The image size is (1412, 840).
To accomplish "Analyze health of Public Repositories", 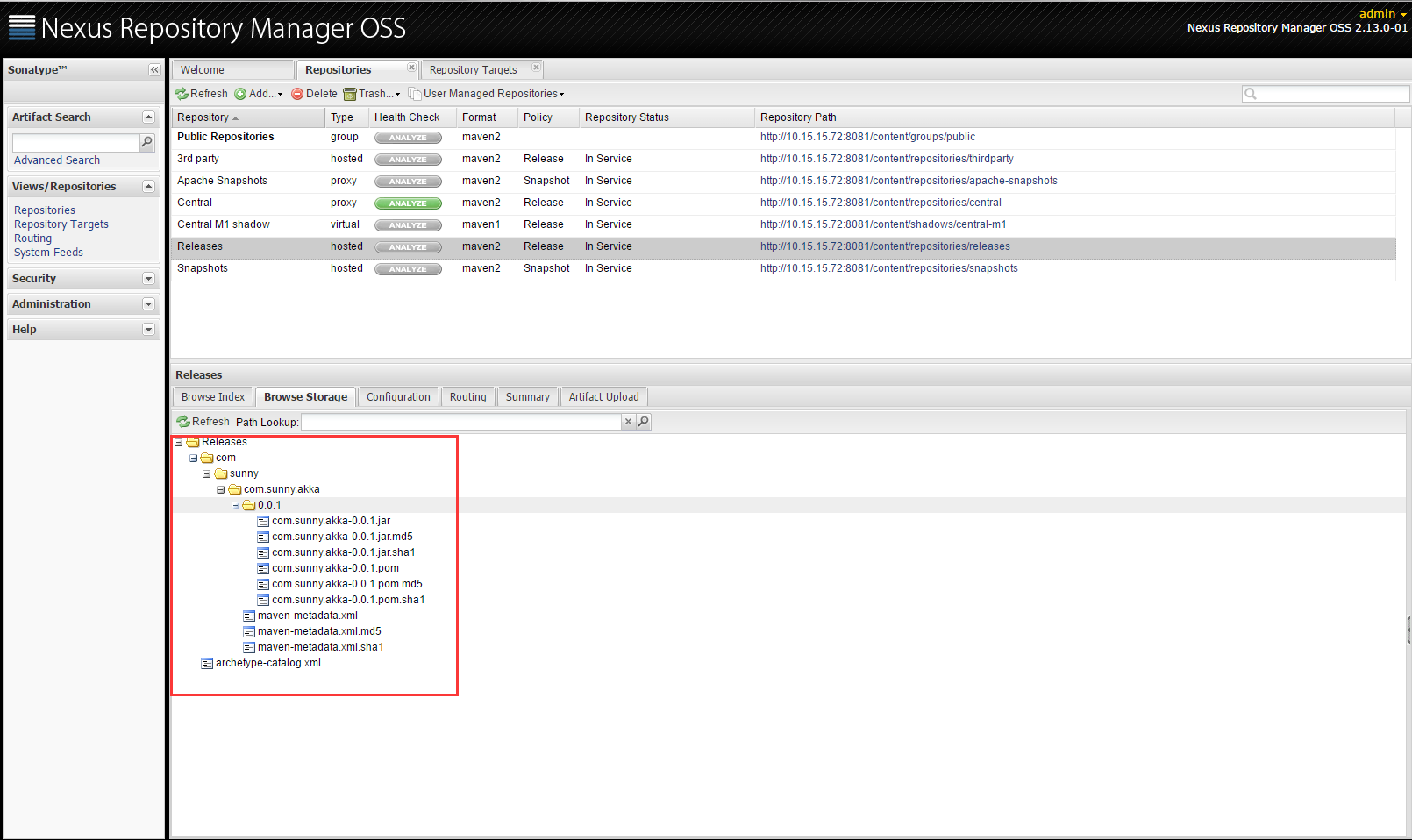I will [x=408, y=138].
